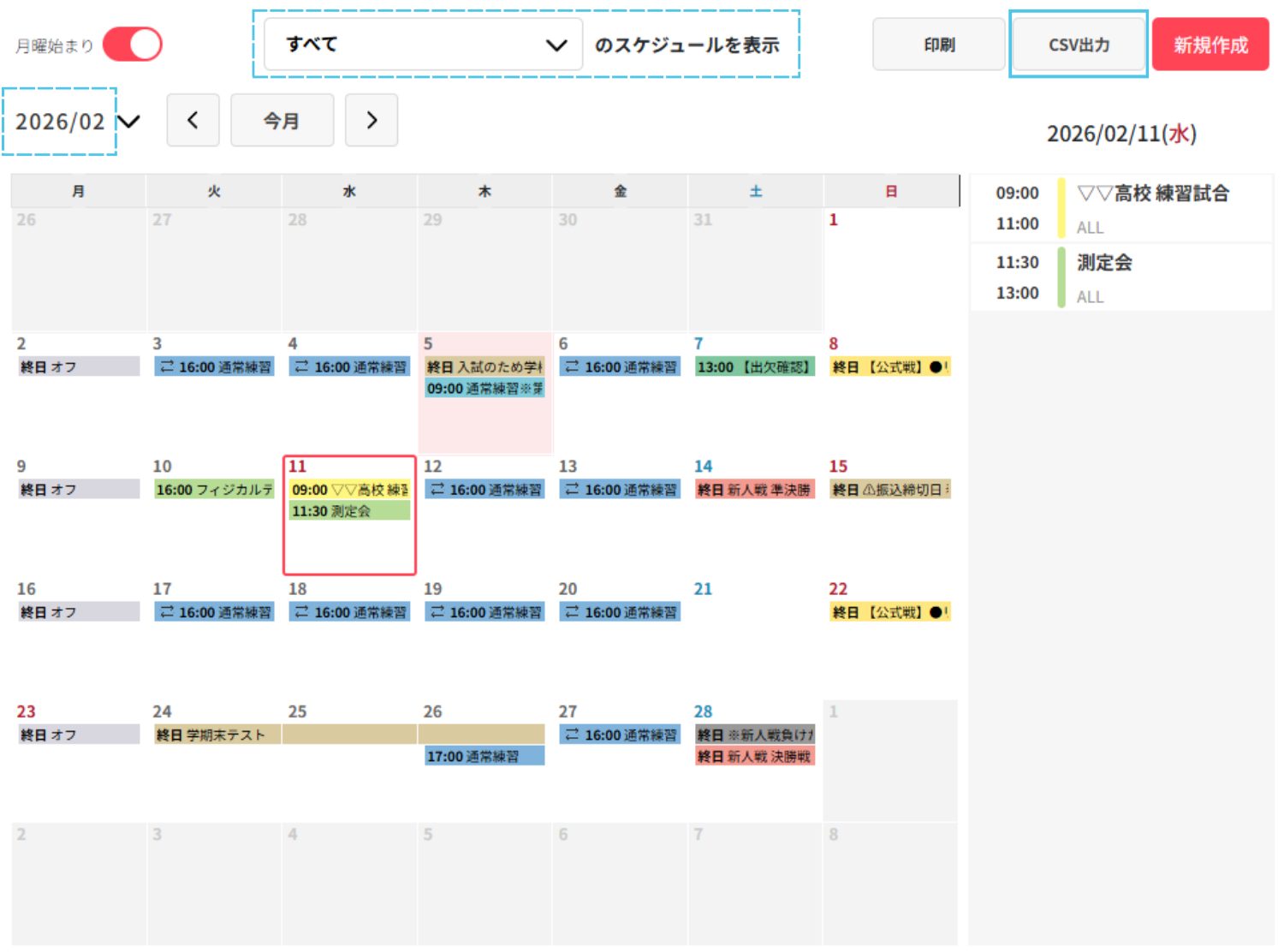Go to next month with right arrow

pyautogui.click(x=372, y=121)
